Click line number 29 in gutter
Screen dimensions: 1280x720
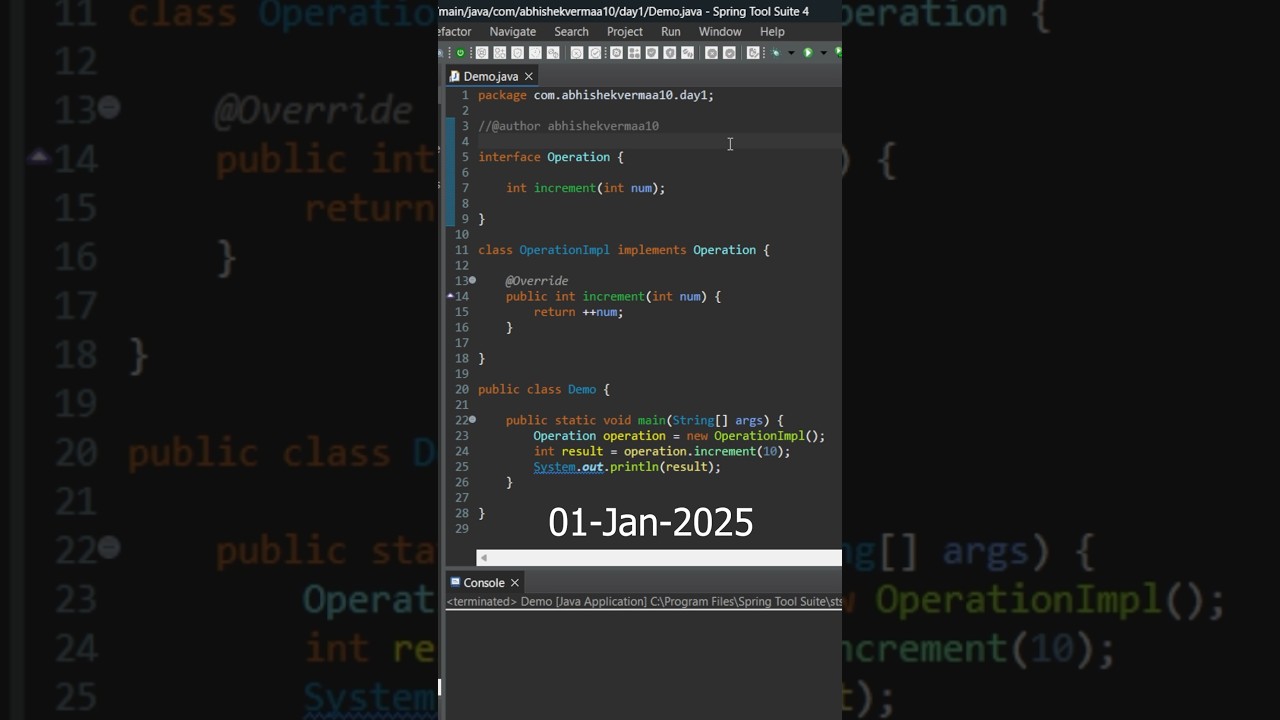462,529
